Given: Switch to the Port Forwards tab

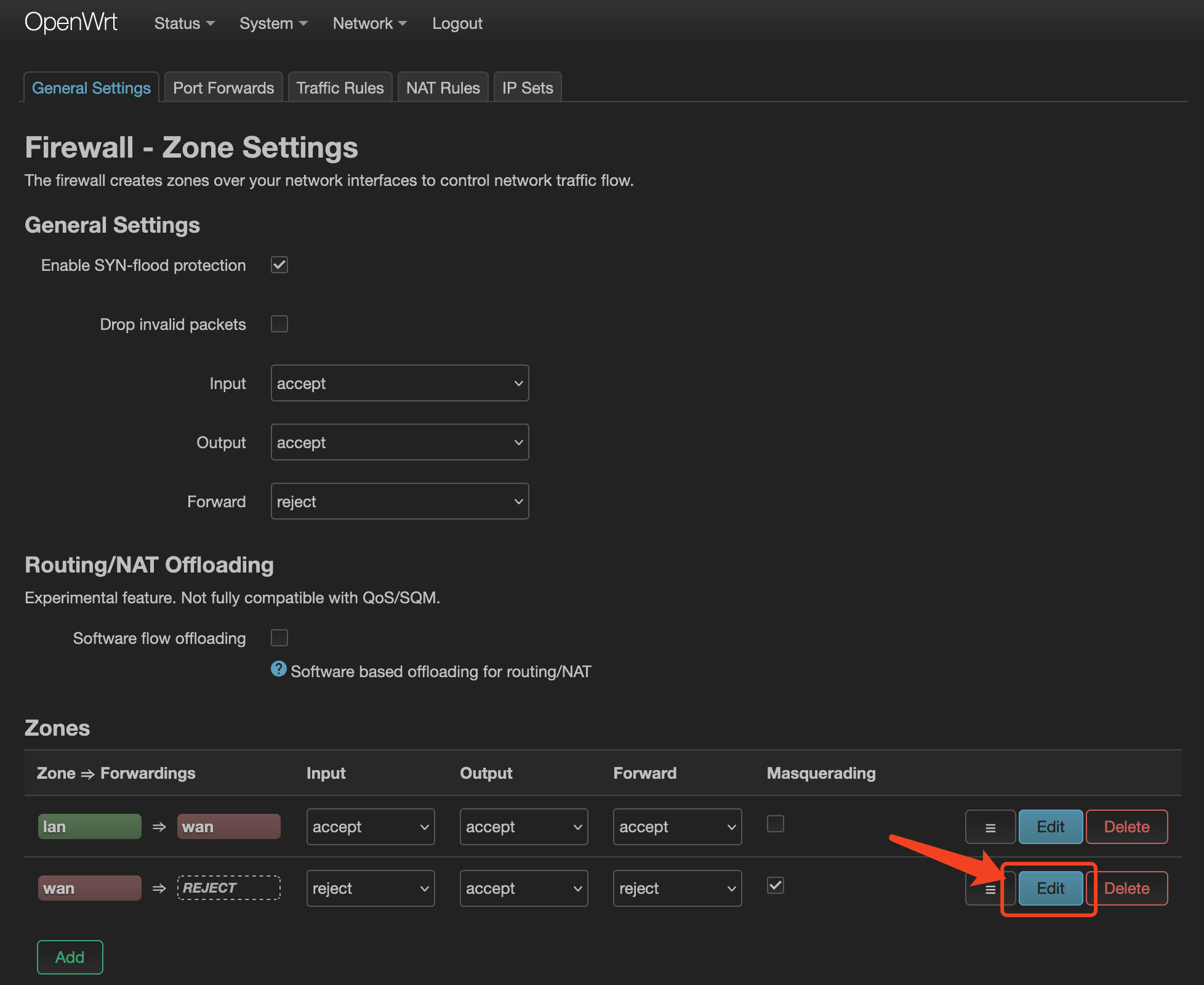Looking at the screenshot, I should coord(223,88).
